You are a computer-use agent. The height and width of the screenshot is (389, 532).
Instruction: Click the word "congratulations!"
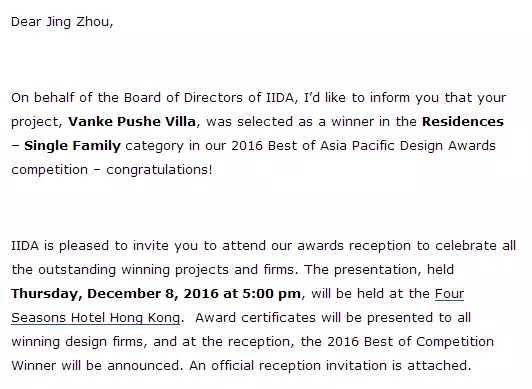tap(159, 170)
